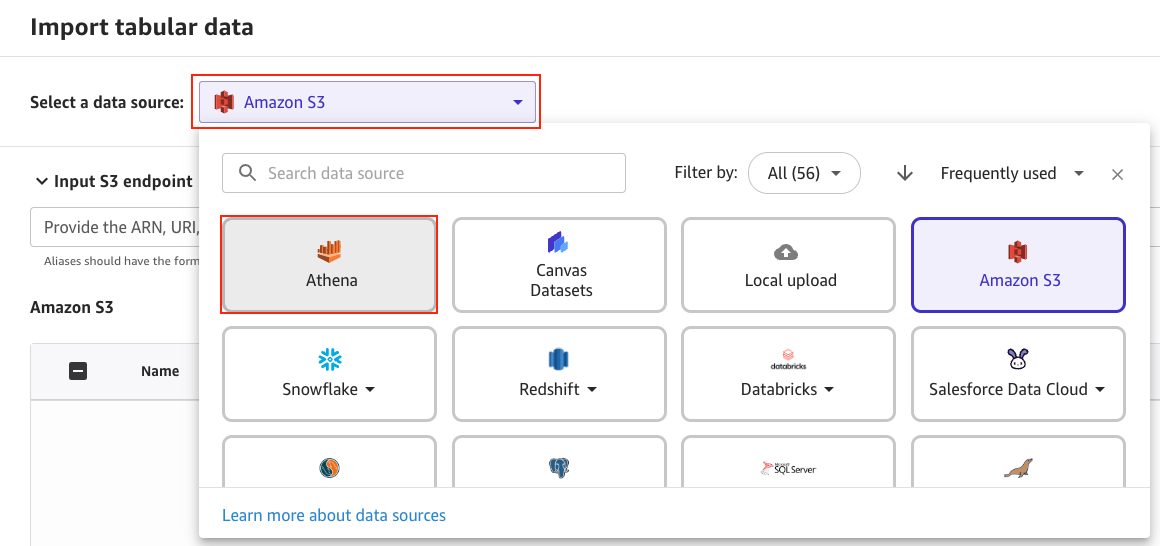Screen dimensions: 1160x546
Task: Click the Databricks logo icon
Action: tap(787, 360)
